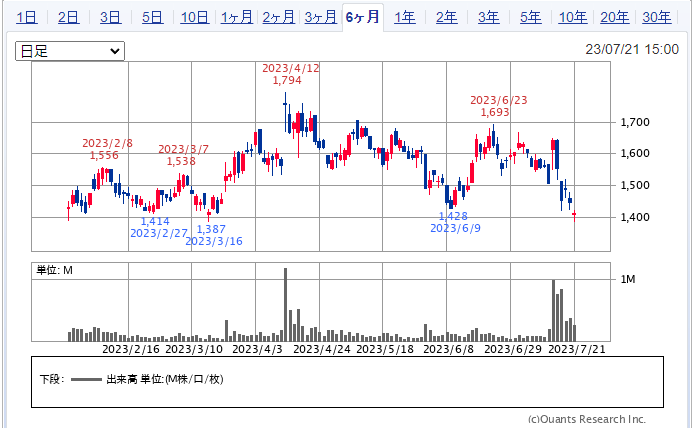Click the 2023/5/18 date axis label
695x428 pixels.
pyautogui.click(x=385, y=349)
